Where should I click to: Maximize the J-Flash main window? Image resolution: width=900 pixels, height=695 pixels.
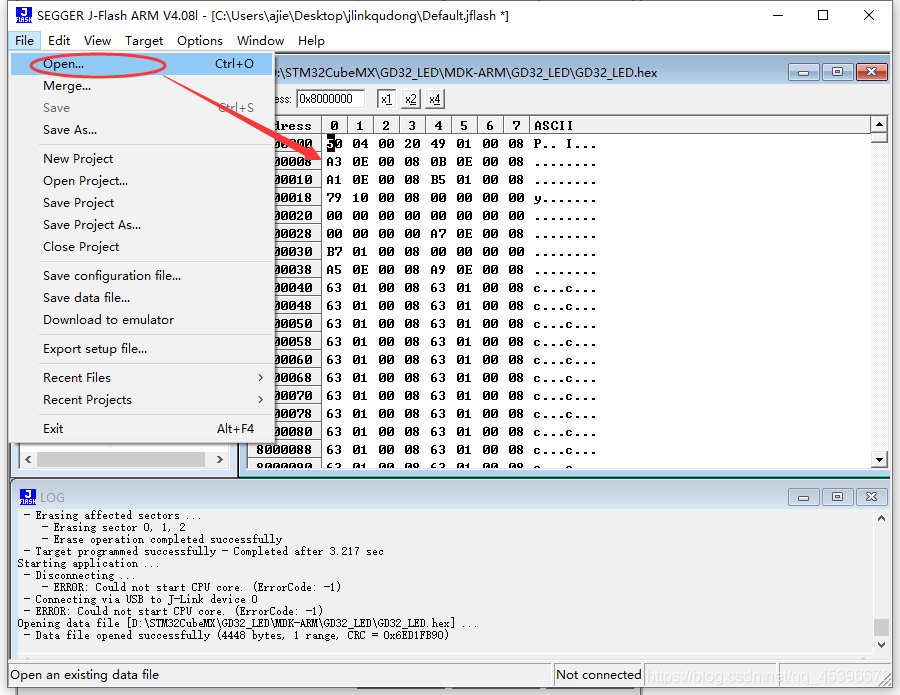tap(823, 15)
